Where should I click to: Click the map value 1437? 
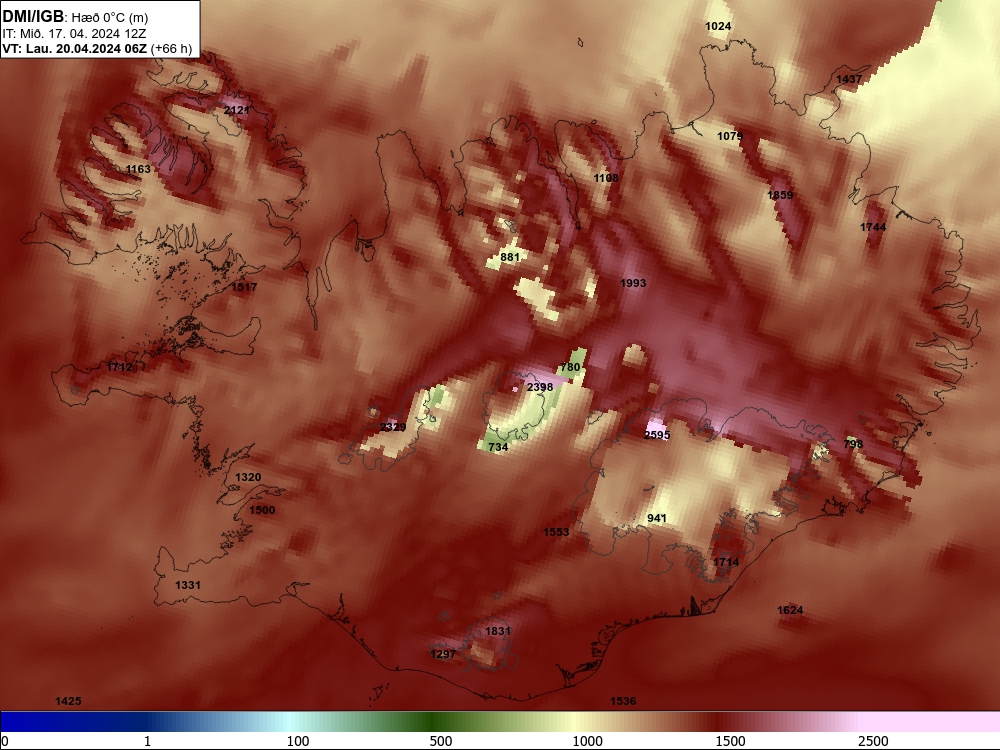tap(849, 79)
